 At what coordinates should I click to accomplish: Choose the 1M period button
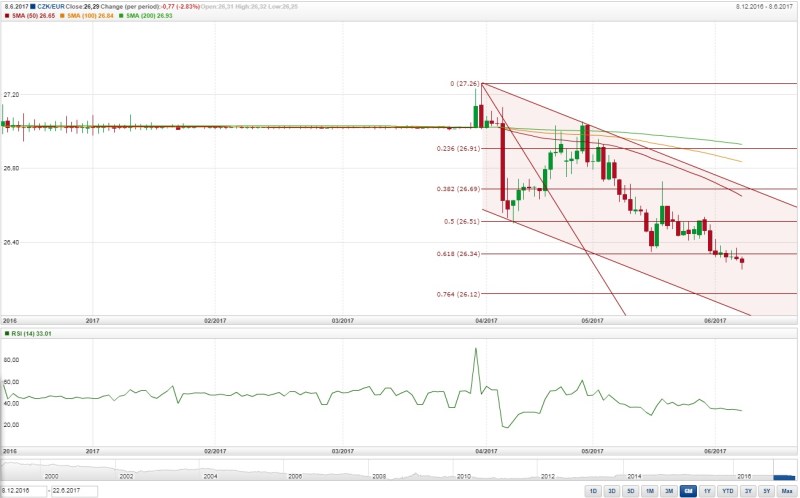pyautogui.click(x=649, y=491)
